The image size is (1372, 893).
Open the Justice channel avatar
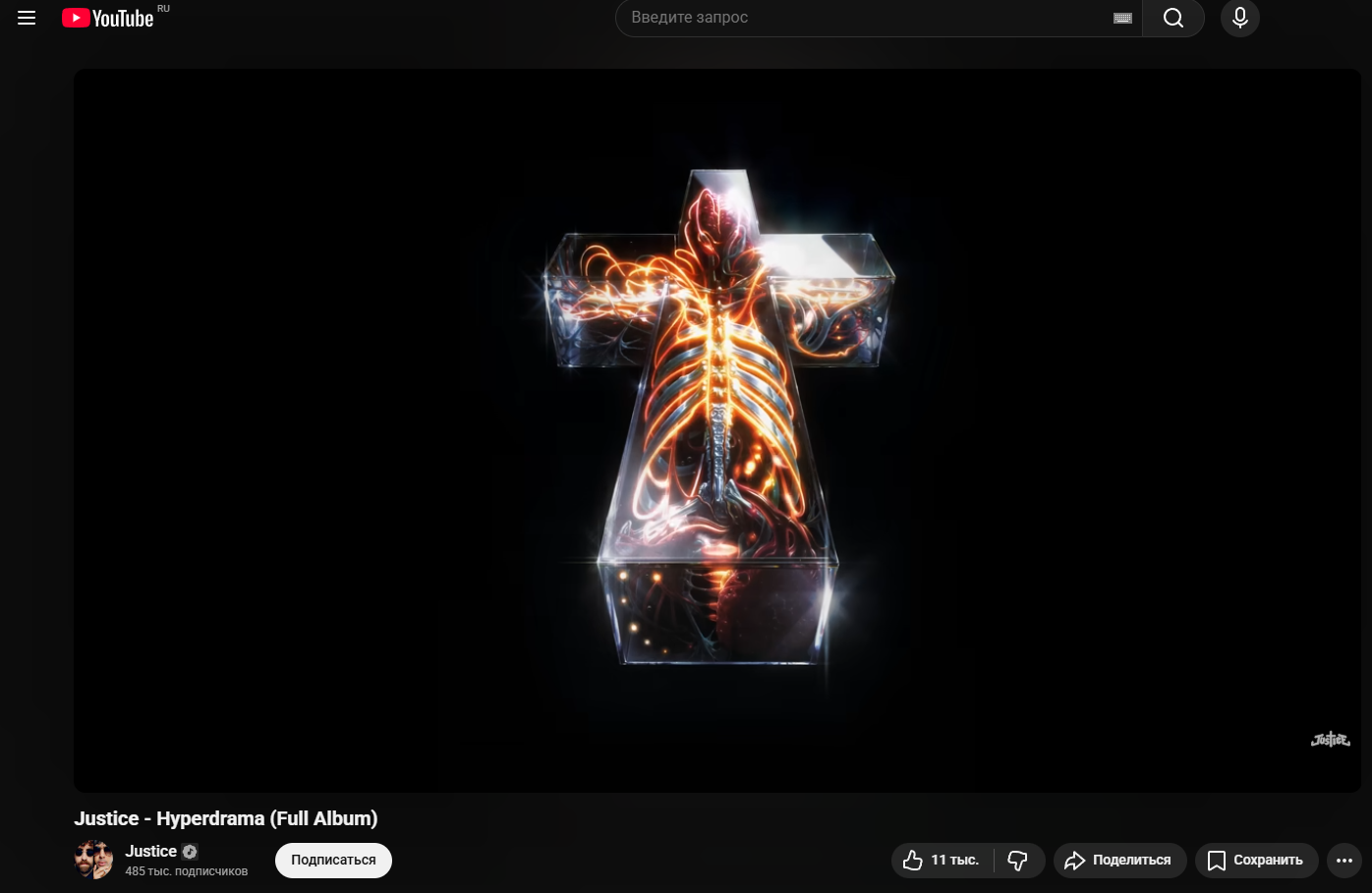[x=93, y=860]
